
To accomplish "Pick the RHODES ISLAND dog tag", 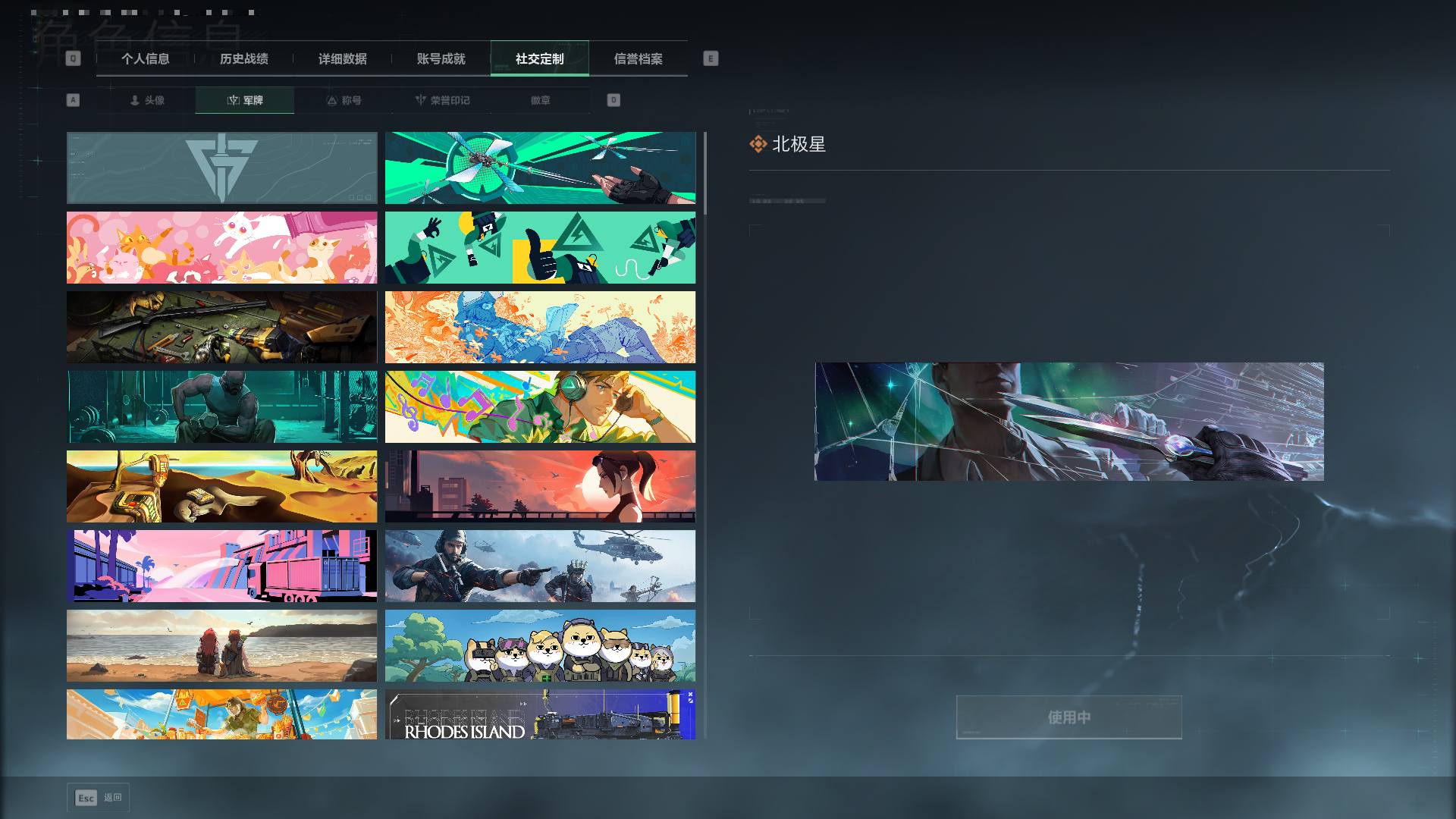I will [540, 714].
